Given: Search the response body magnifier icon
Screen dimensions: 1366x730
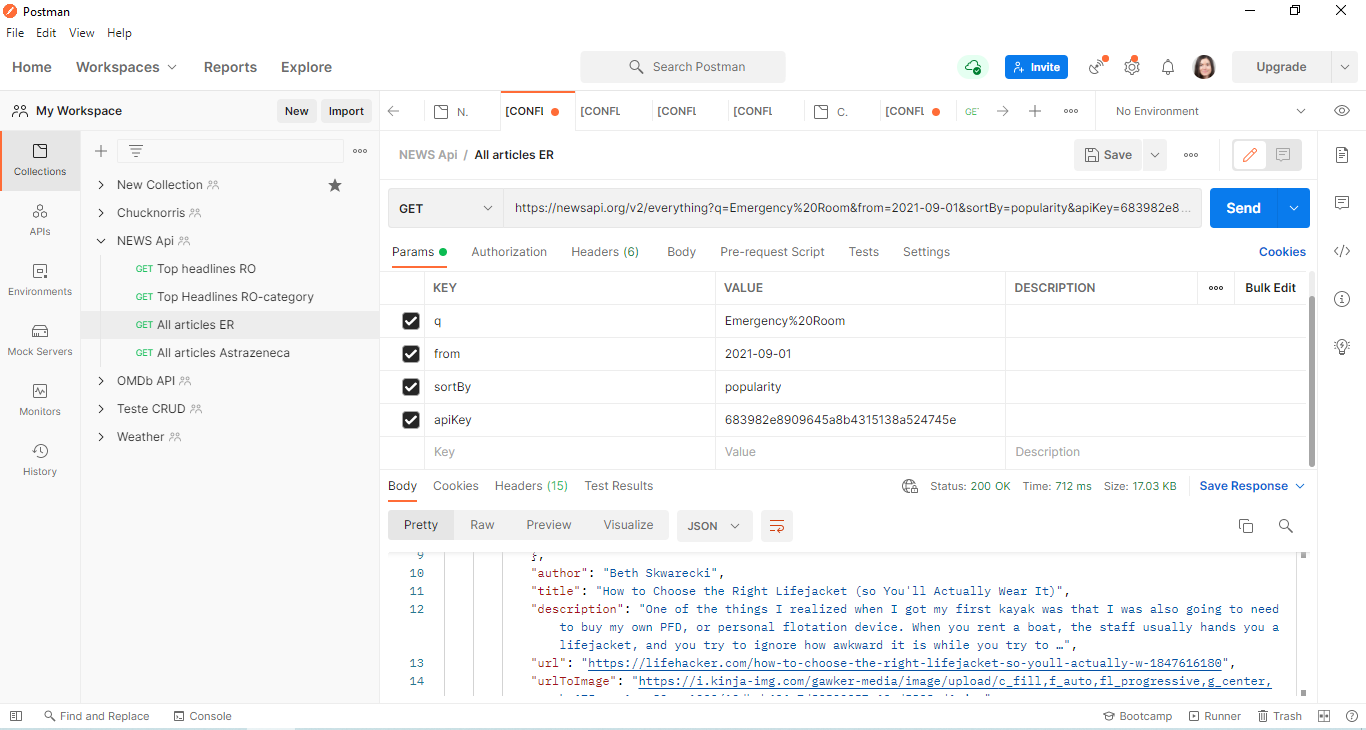Looking at the screenshot, I should pyautogui.click(x=1286, y=526).
